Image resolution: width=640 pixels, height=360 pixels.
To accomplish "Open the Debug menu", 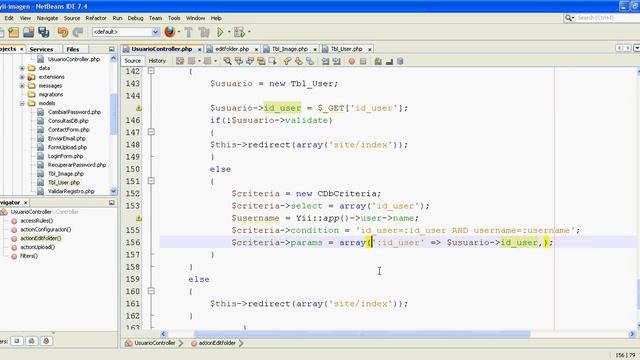I will 136,18.
